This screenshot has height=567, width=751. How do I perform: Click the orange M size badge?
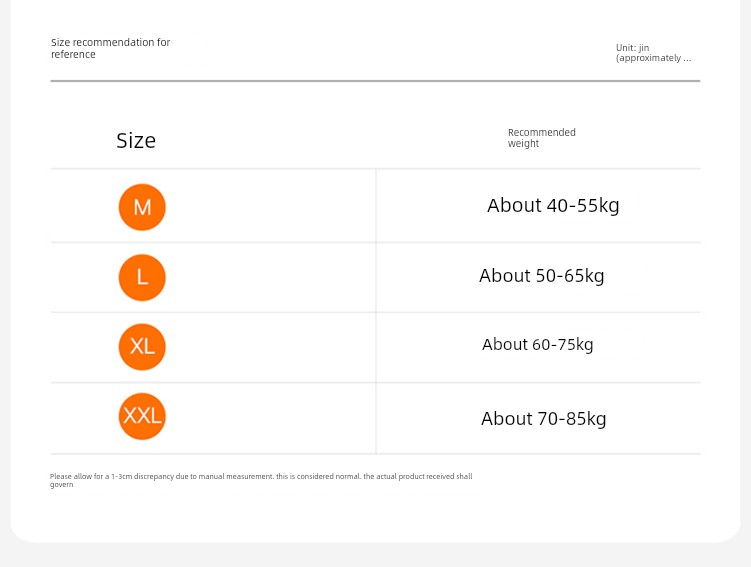coord(142,207)
